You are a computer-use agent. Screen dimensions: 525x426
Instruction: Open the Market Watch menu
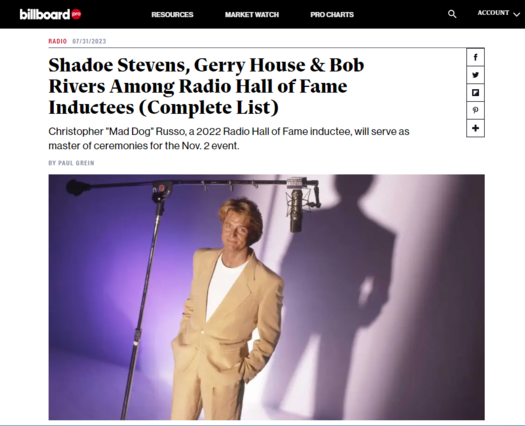(x=252, y=15)
